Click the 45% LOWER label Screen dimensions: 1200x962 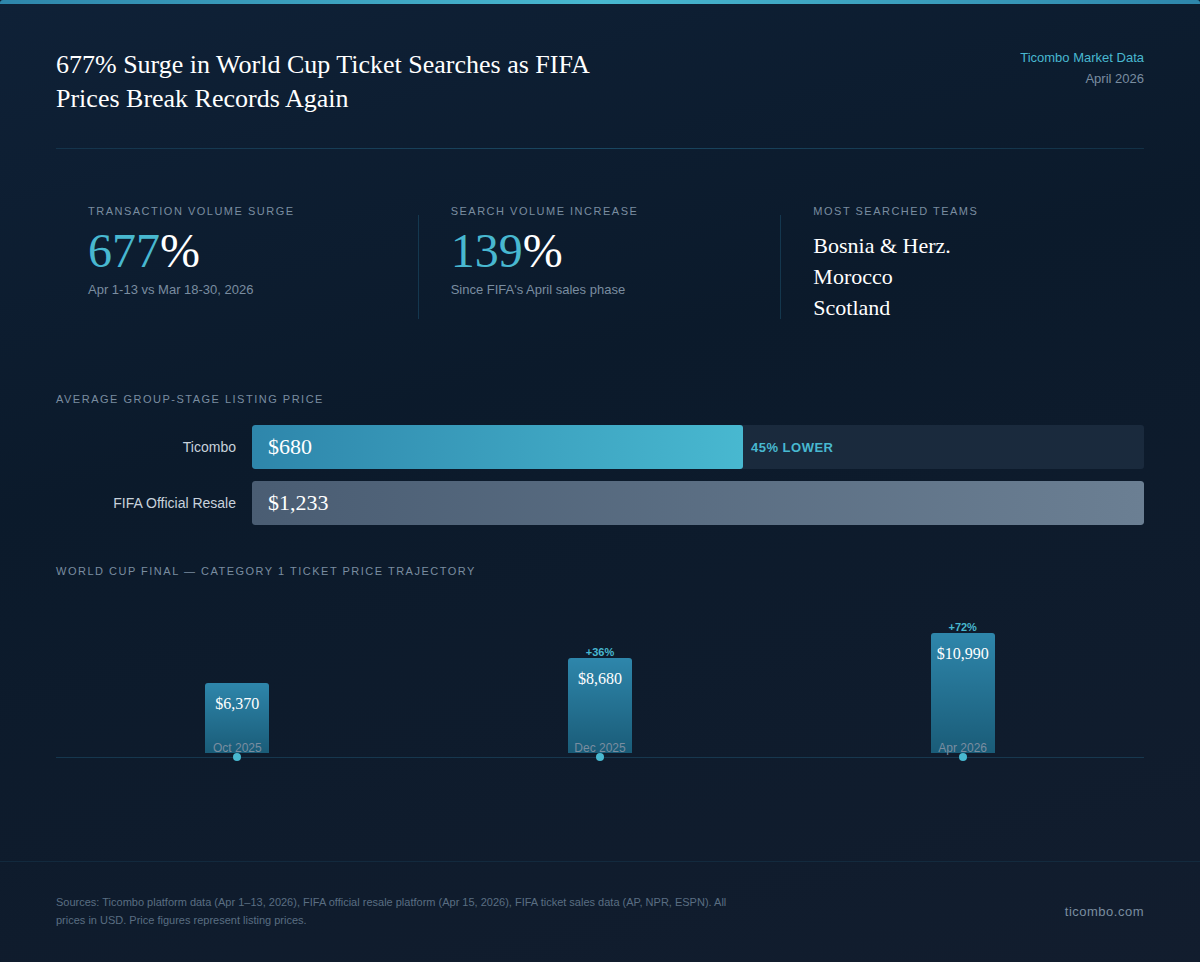click(792, 448)
